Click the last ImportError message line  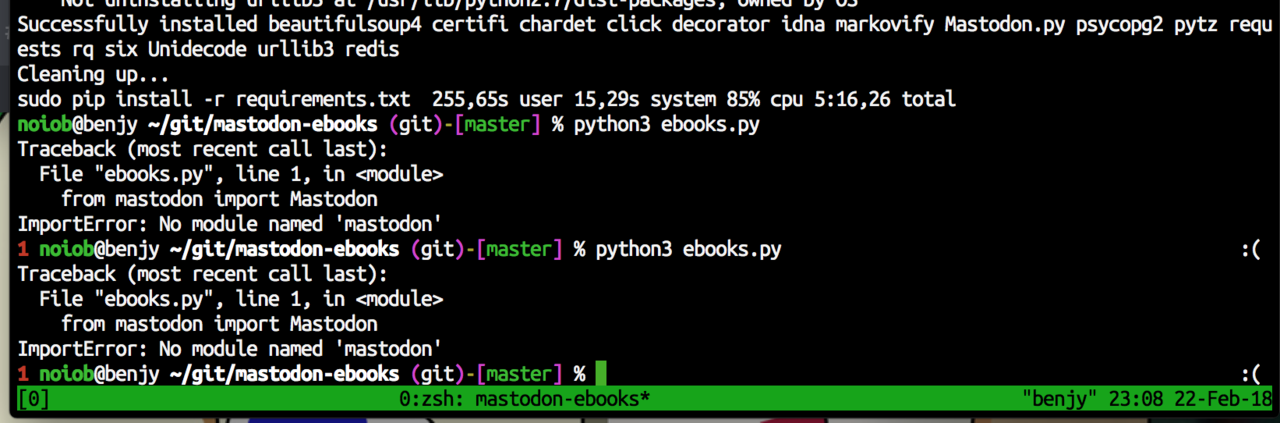coord(230,349)
